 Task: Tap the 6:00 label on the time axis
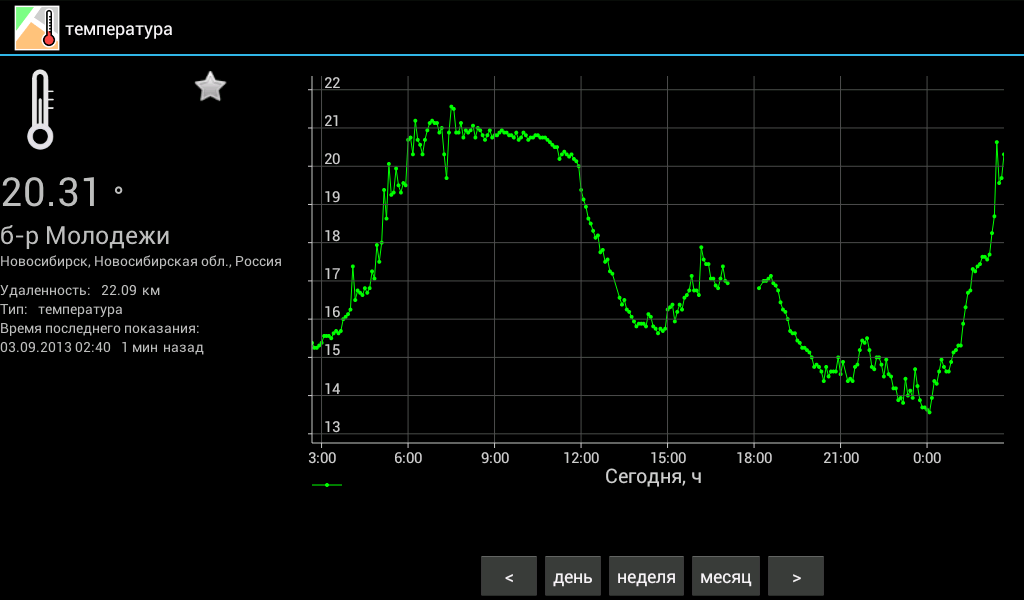408,458
